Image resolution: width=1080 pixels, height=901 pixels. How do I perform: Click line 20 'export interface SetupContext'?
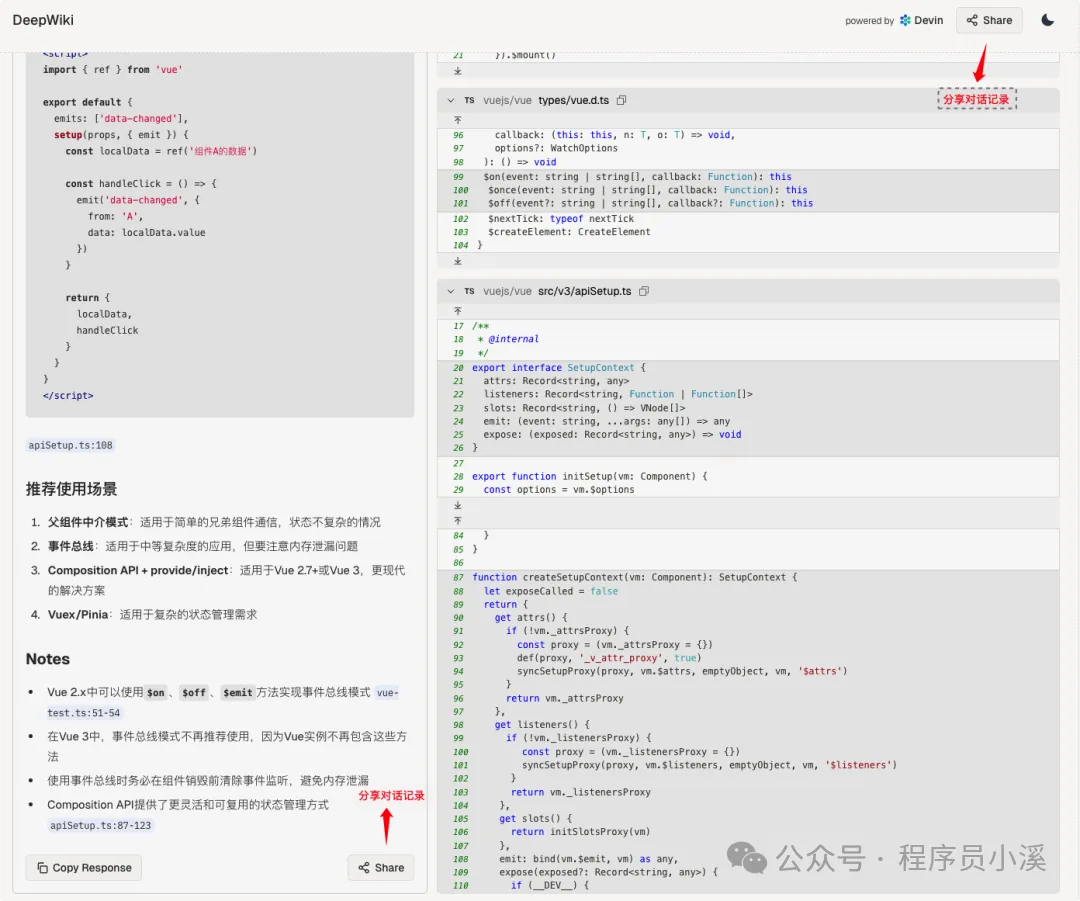(x=559, y=368)
